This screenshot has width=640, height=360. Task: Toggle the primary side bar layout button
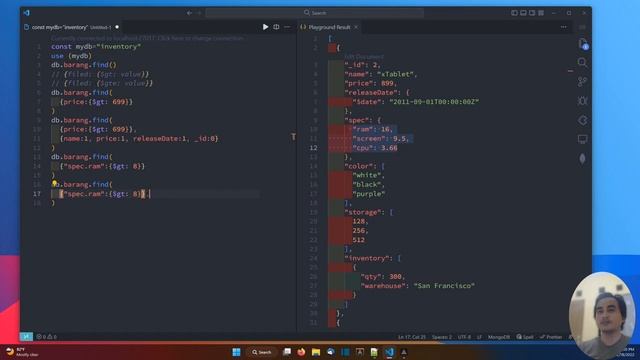pyautogui.click(x=514, y=13)
